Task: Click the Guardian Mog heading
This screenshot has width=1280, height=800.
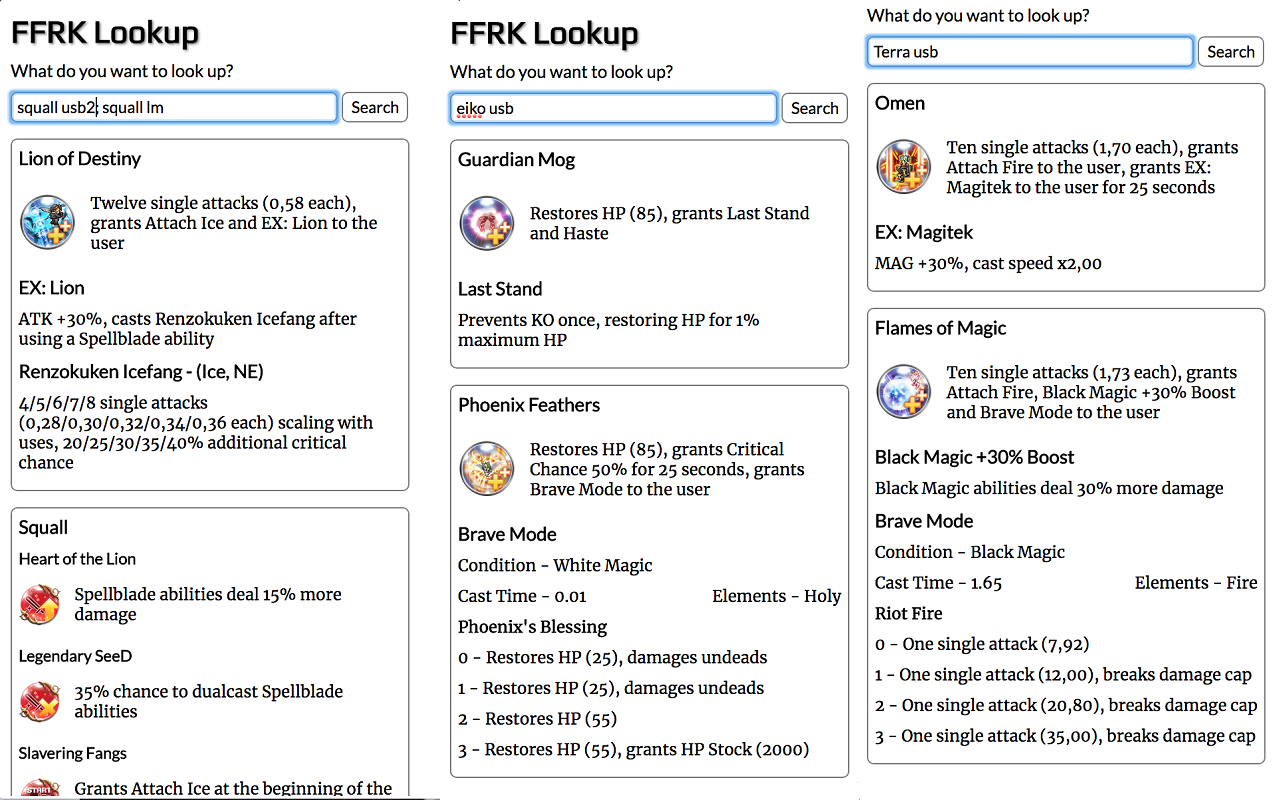Action: (517, 160)
